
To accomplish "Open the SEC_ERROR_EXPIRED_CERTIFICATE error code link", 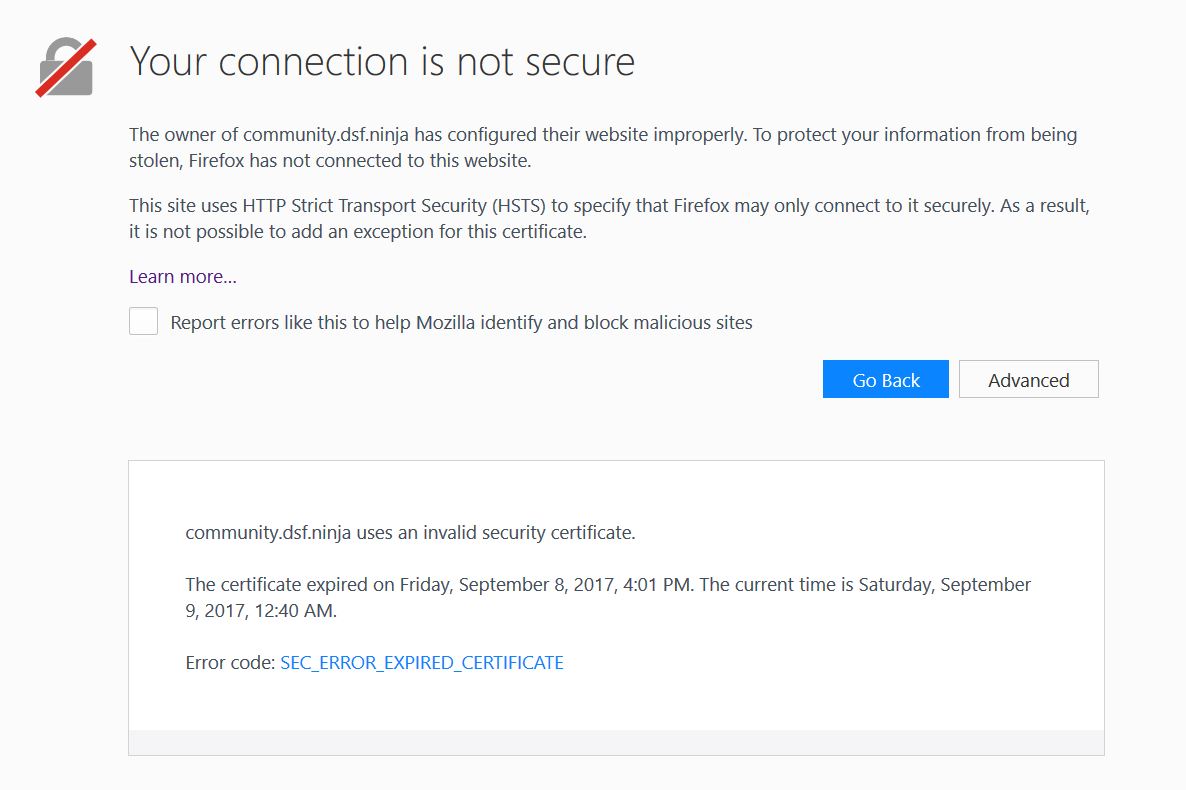I will point(422,663).
